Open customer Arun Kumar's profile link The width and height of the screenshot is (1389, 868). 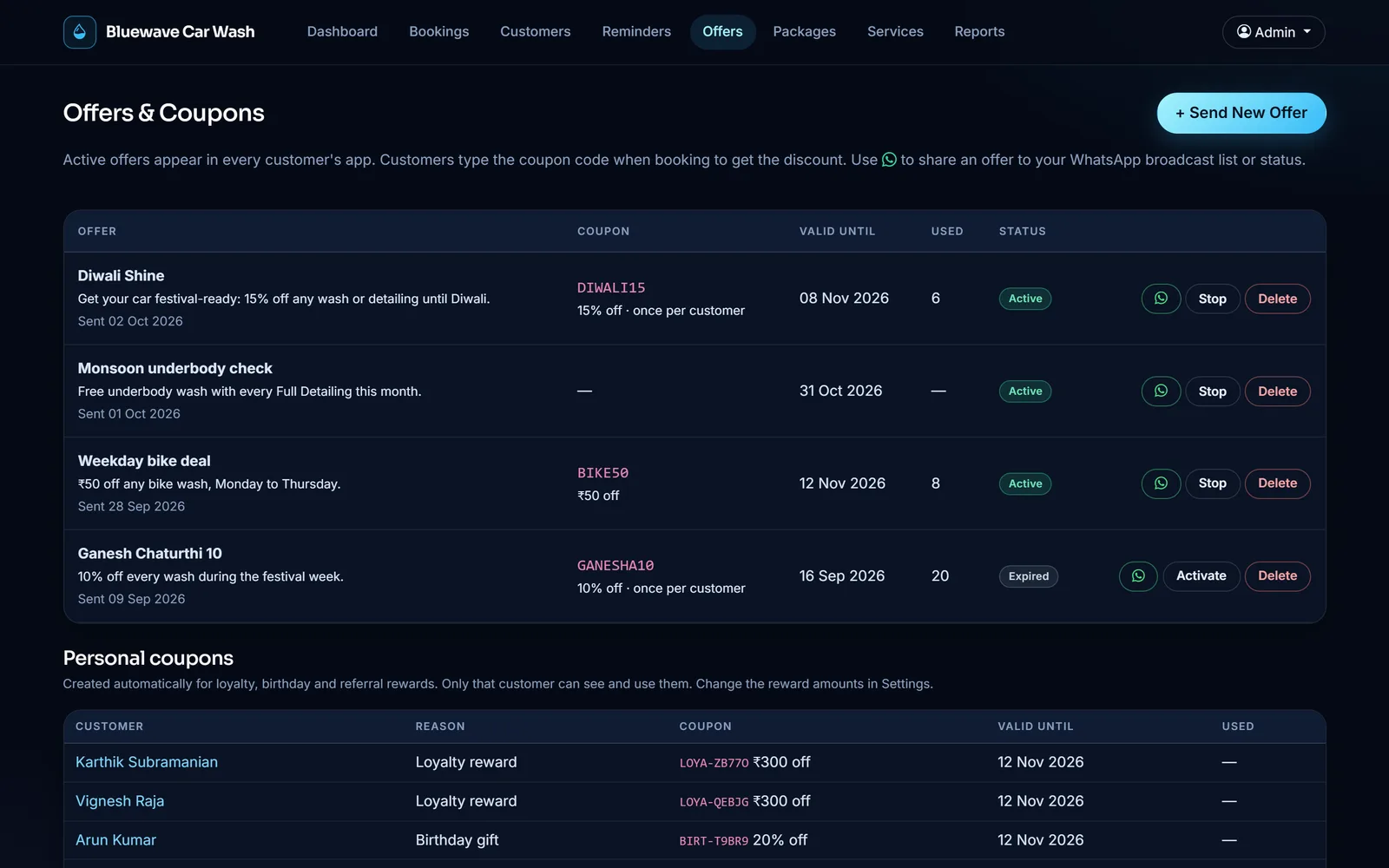pos(116,840)
